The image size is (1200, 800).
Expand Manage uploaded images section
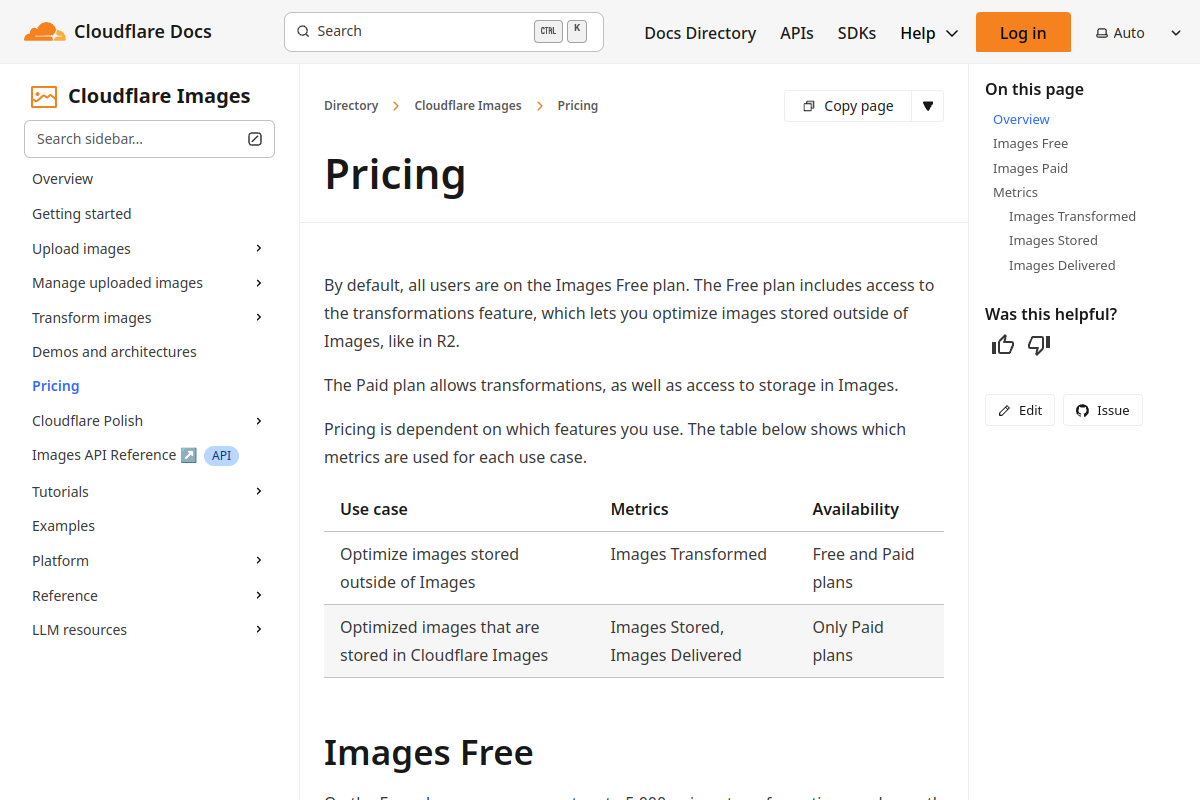tap(259, 283)
